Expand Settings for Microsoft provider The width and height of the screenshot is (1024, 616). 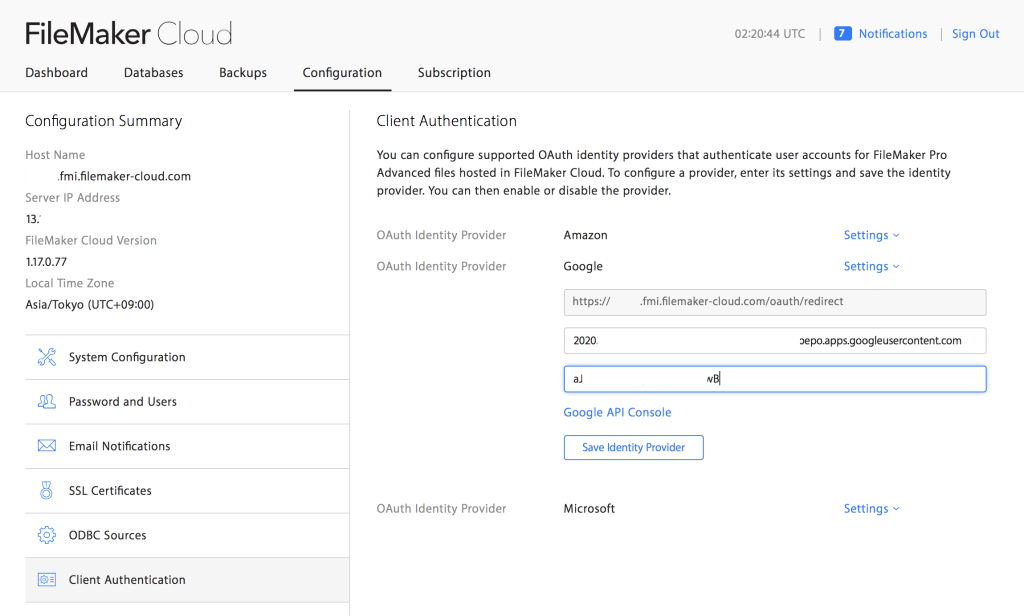click(x=871, y=509)
